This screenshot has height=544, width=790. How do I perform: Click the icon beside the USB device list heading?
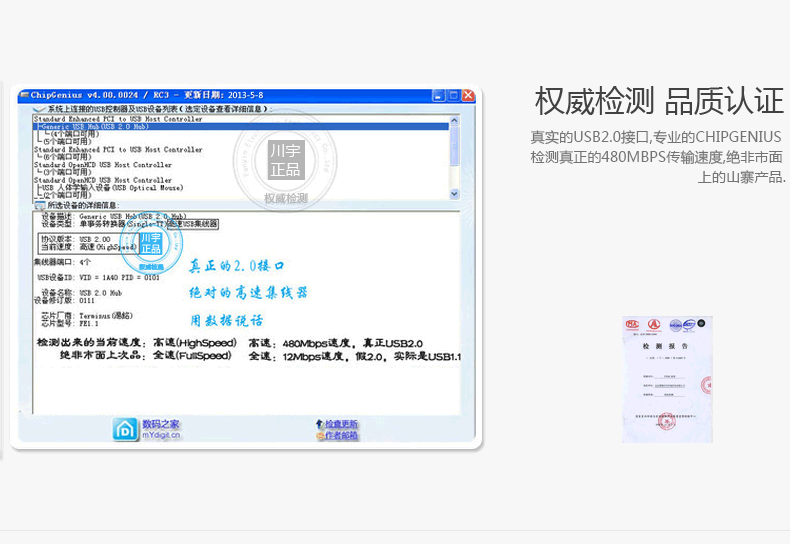(x=39, y=109)
